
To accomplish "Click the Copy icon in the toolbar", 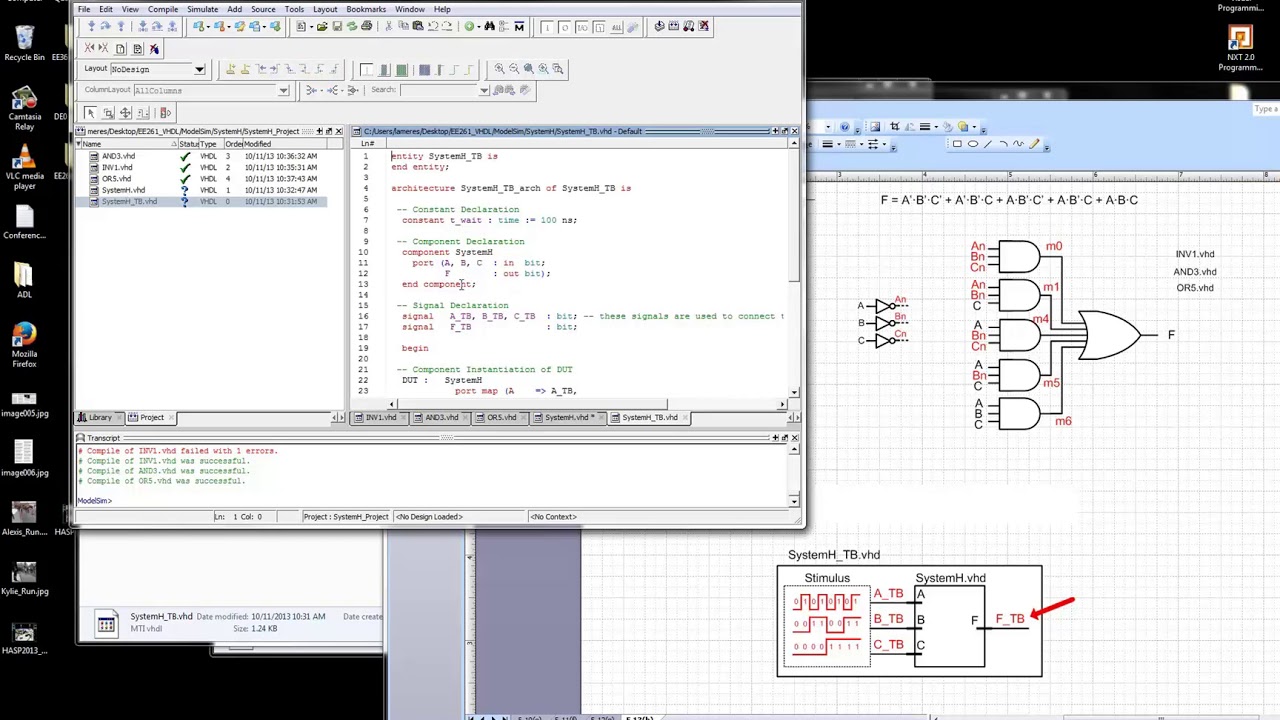I will pyautogui.click(x=403, y=26).
